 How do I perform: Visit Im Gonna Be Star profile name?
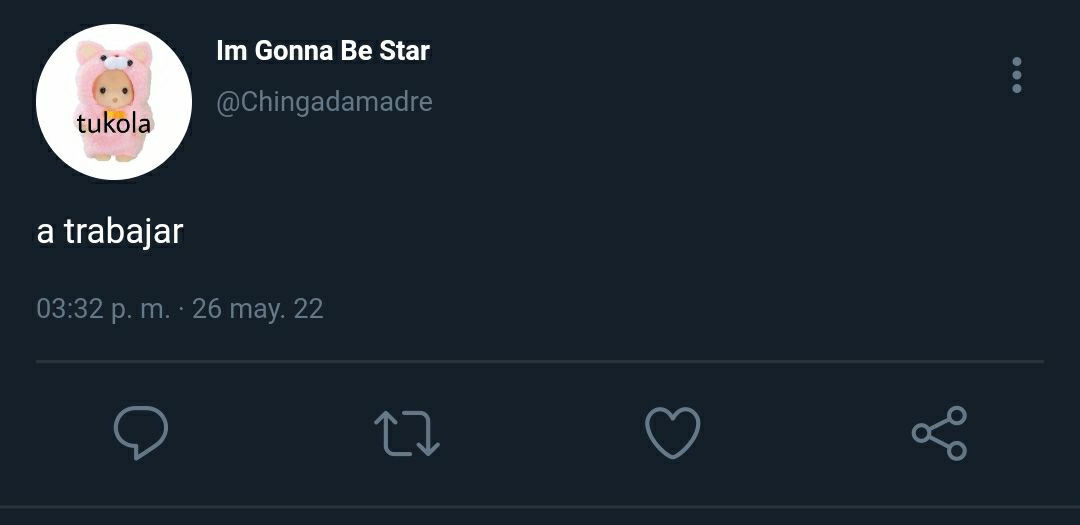(323, 51)
